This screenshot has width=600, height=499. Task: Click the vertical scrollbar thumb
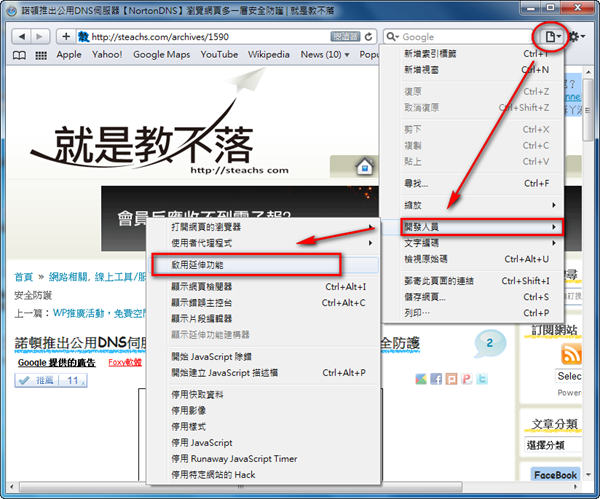coord(588,110)
